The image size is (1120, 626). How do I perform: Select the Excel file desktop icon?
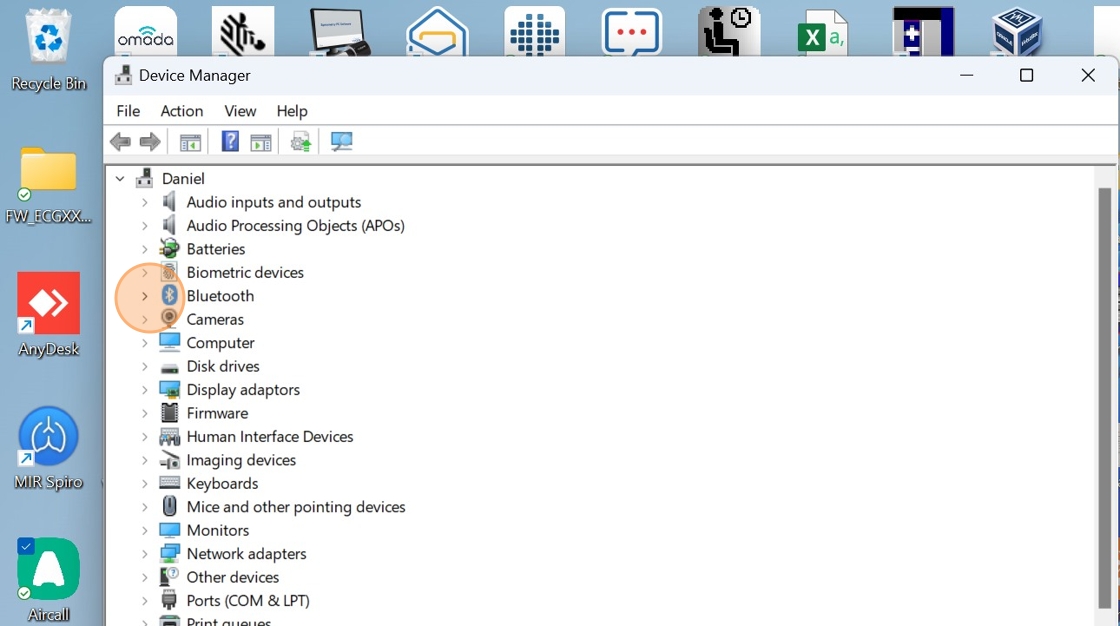click(823, 32)
